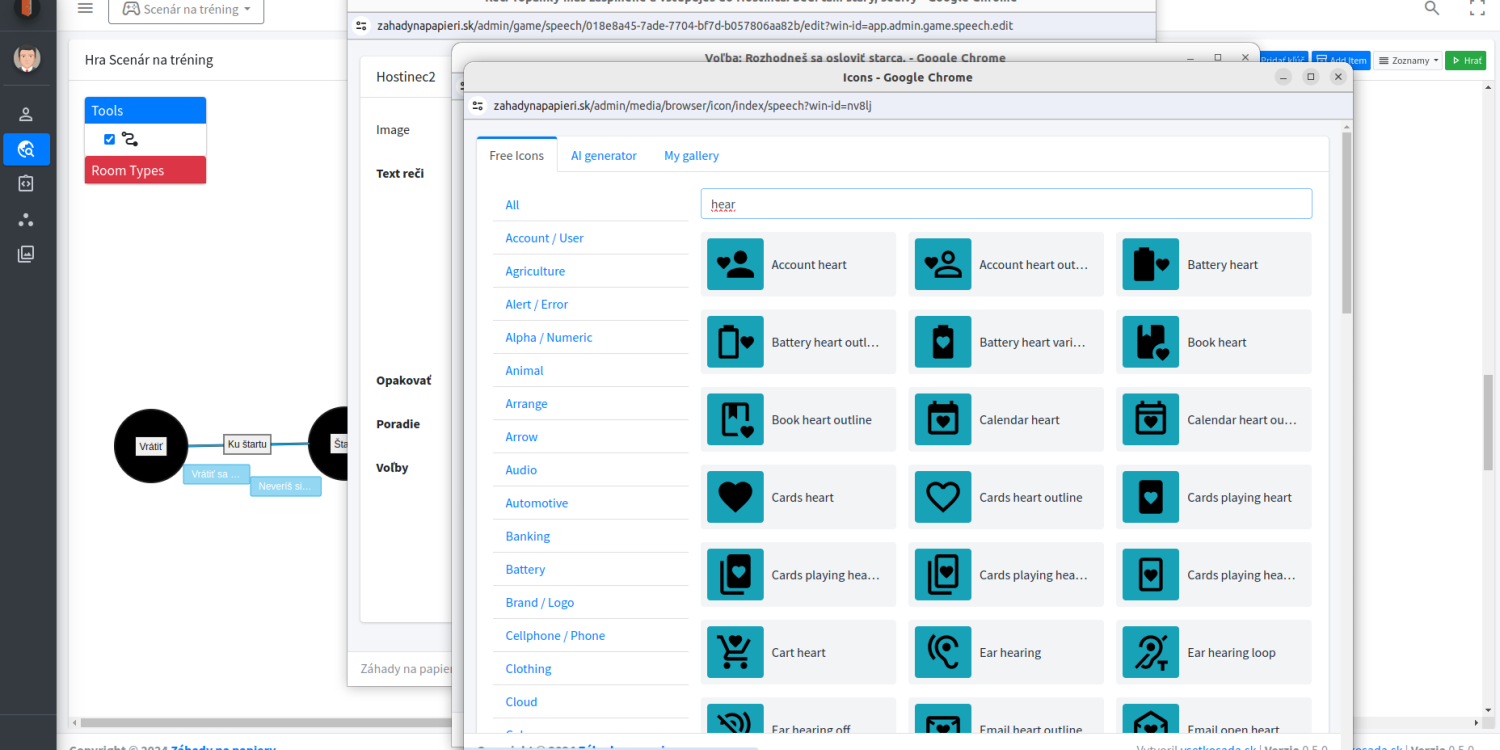
Task: Filter icons by Animal category
Action: [x=524, y=370]
